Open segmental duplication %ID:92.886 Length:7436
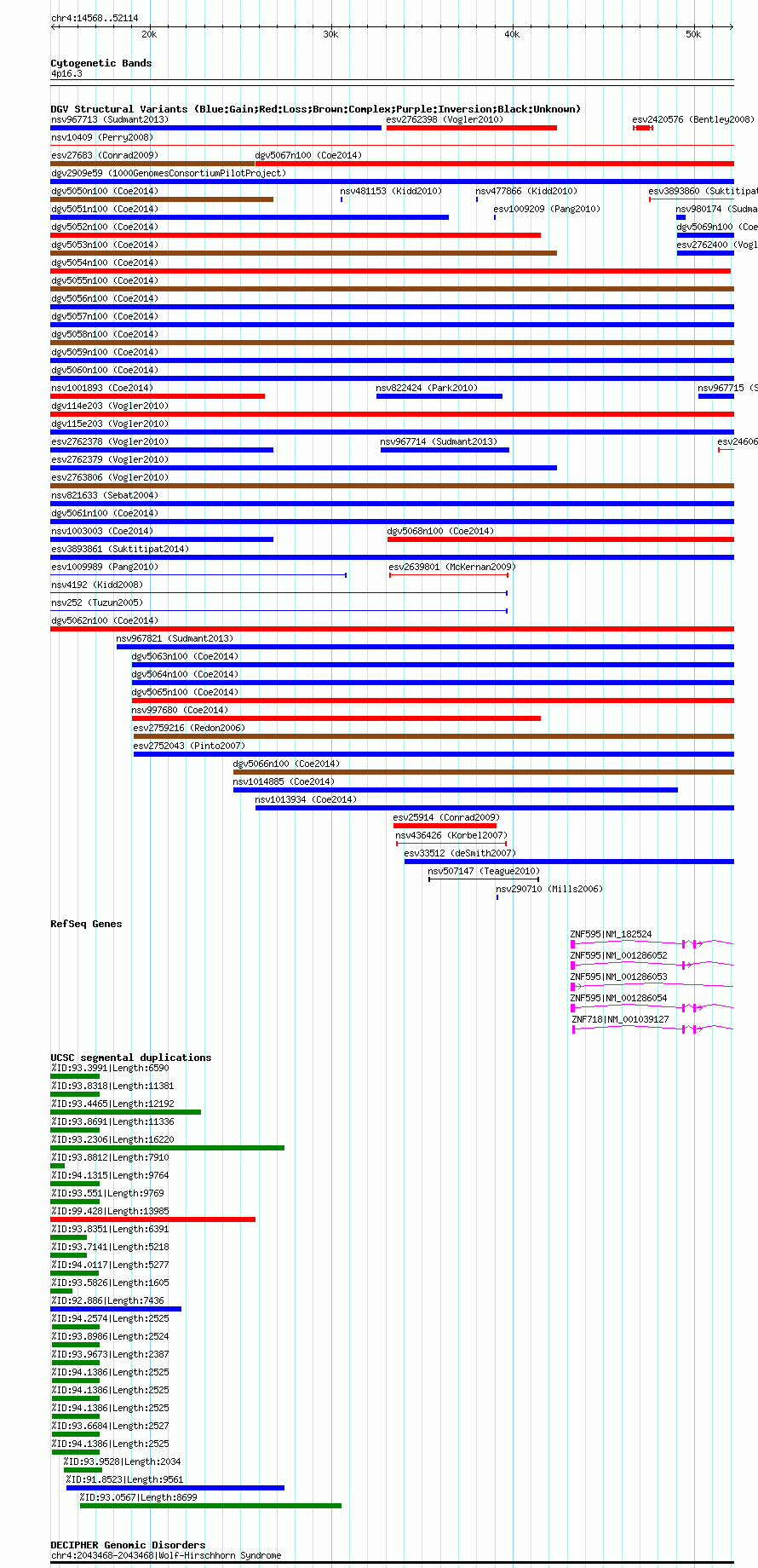Screen dimensions: 758x1568 116,1309
